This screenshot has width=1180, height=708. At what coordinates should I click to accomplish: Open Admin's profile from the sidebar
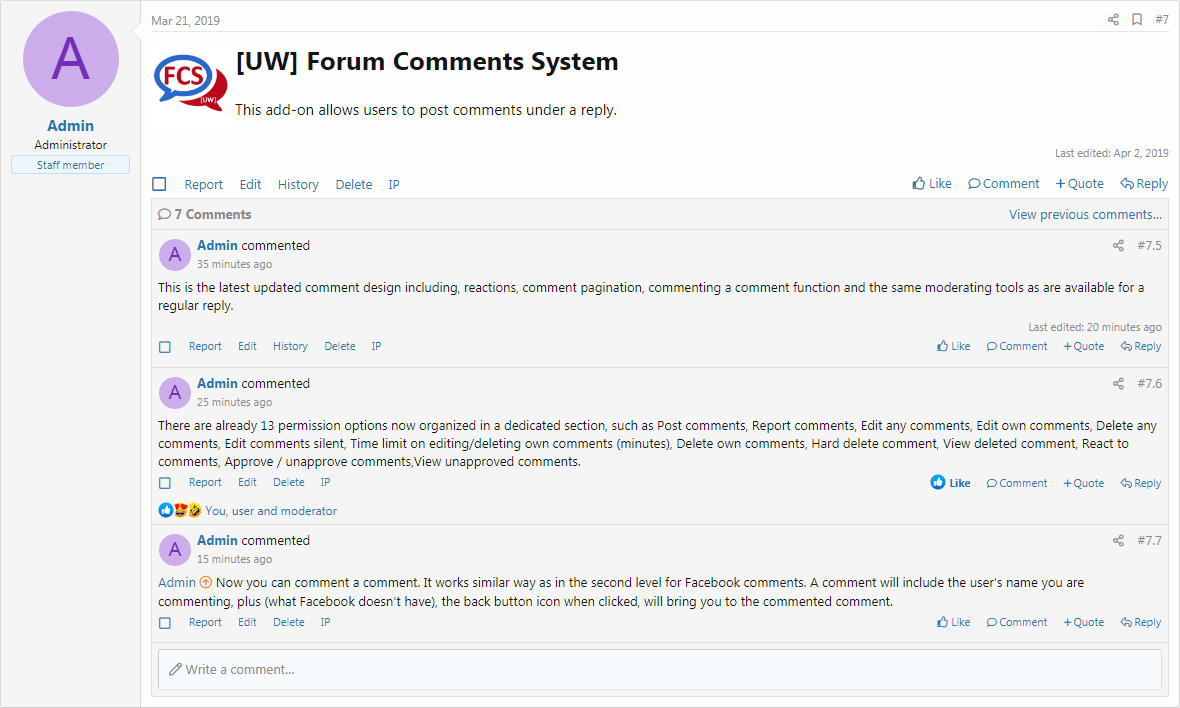point(70,125)
